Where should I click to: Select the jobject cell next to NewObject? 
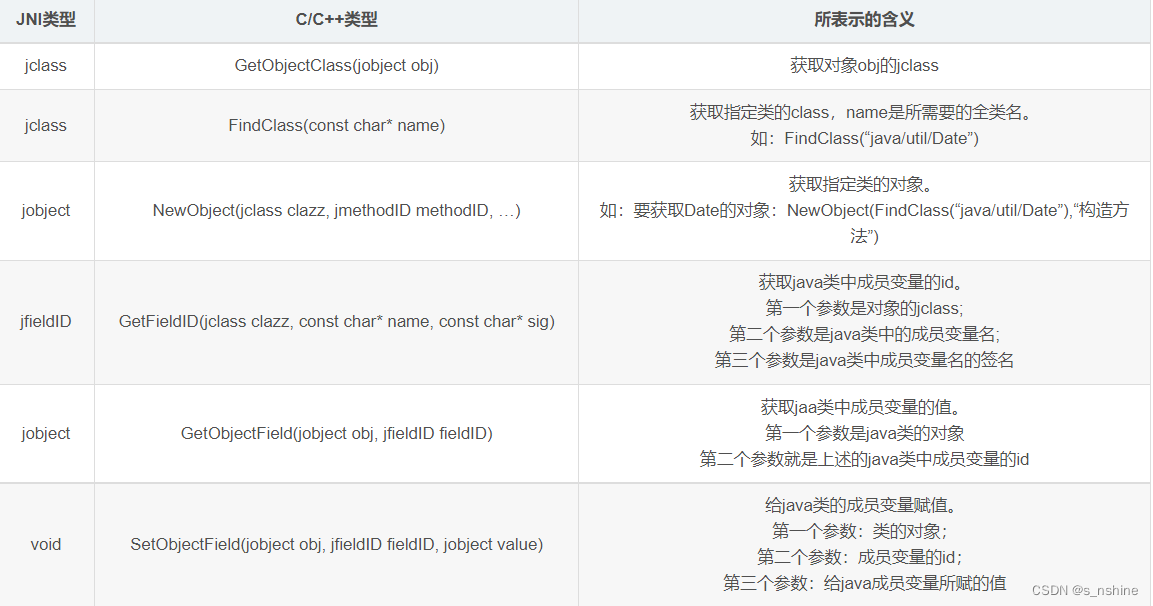tap(46, 210)
